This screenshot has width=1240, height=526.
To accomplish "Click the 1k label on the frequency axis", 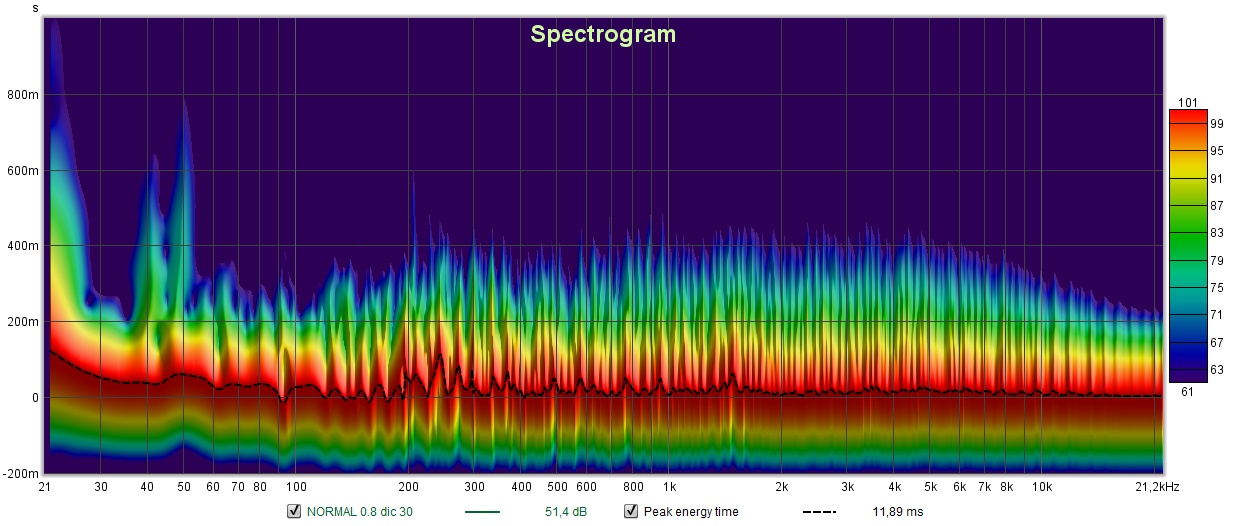I will [669, 487].
